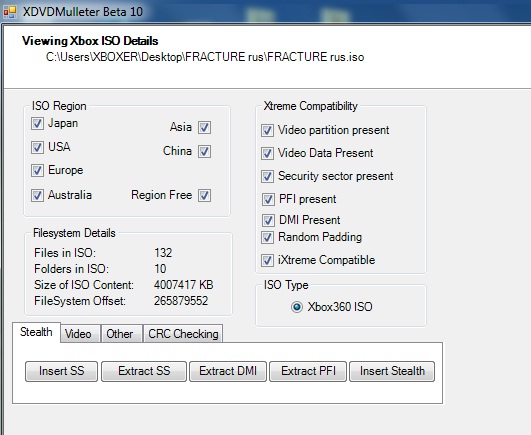The image size is (531, 435).
Task: Toggle the USA region checkbox
Action: (x=37, y=147)
